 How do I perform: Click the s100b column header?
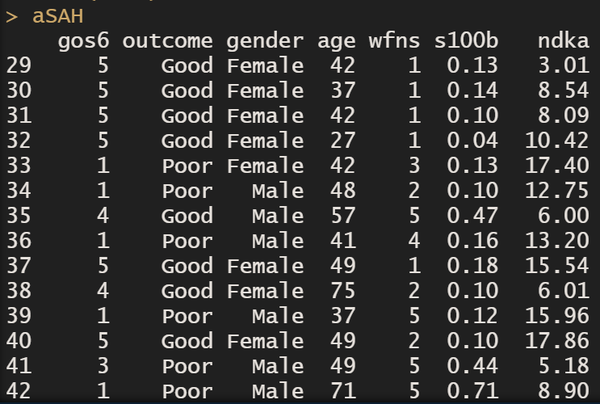click(x=461, y=41)
